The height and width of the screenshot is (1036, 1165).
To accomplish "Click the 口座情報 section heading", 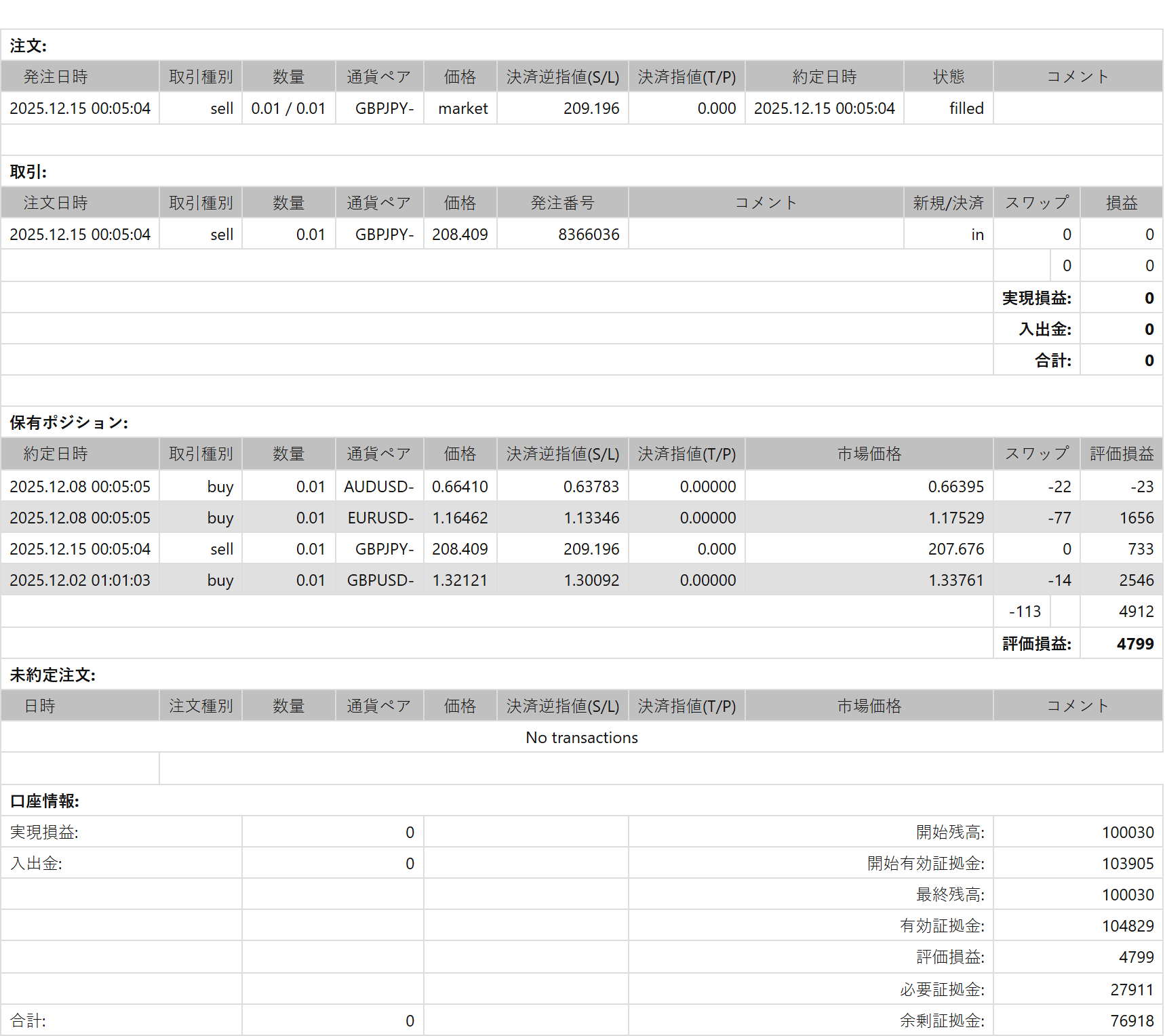I will pyautogui.click(x=44, y=801).
